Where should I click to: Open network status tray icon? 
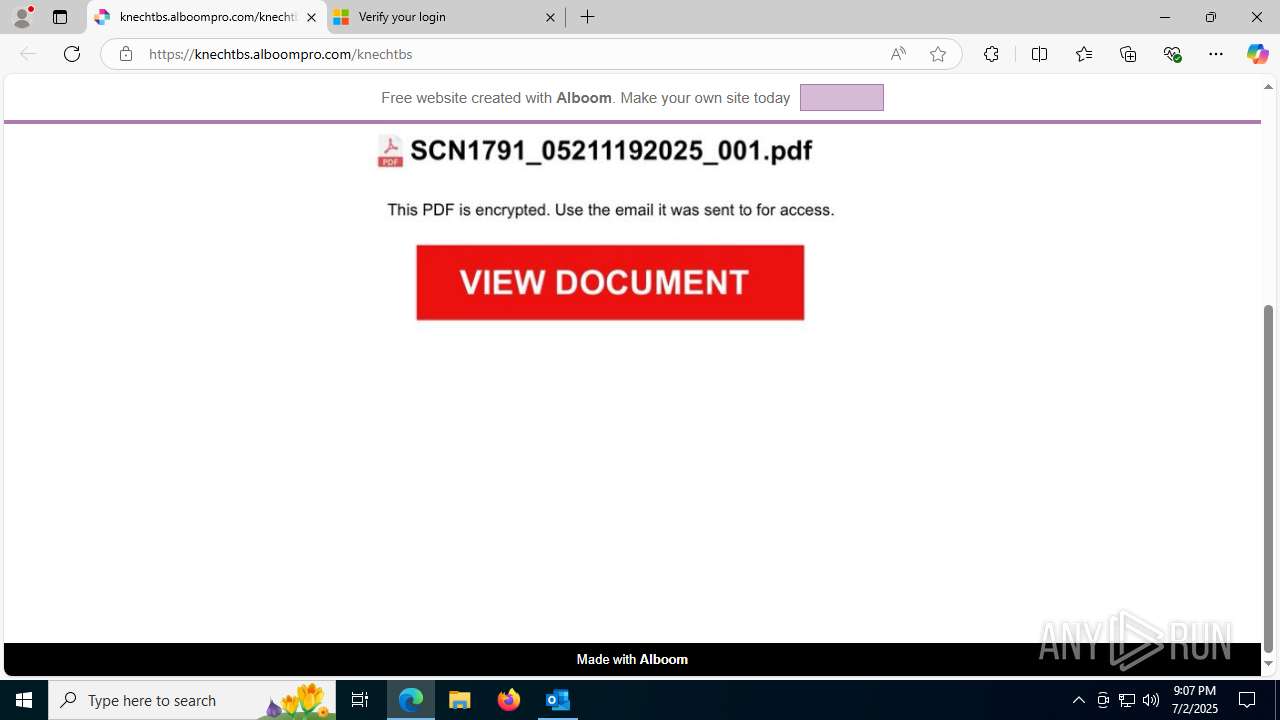(1127, 700)
